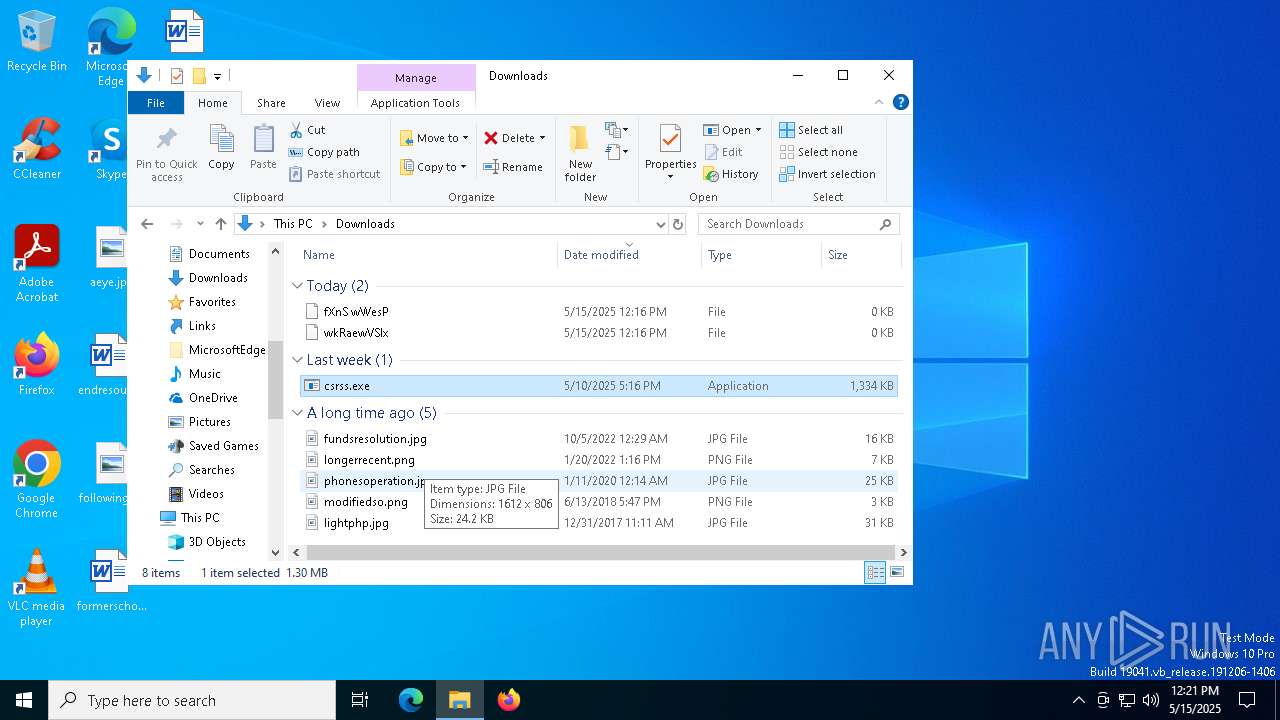Collapse the Last week group

click(297, 360)
